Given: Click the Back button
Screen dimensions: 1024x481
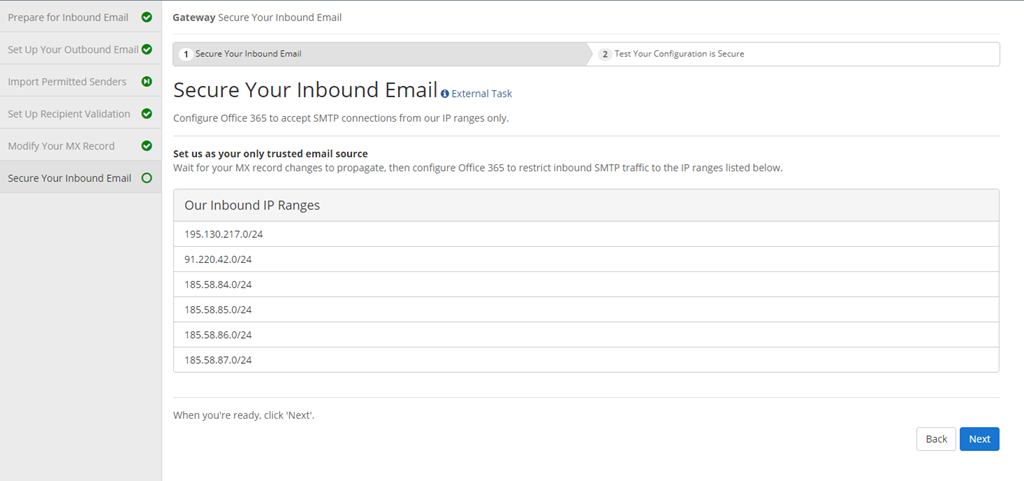Looking at the screenshot, I should (936, 439).
